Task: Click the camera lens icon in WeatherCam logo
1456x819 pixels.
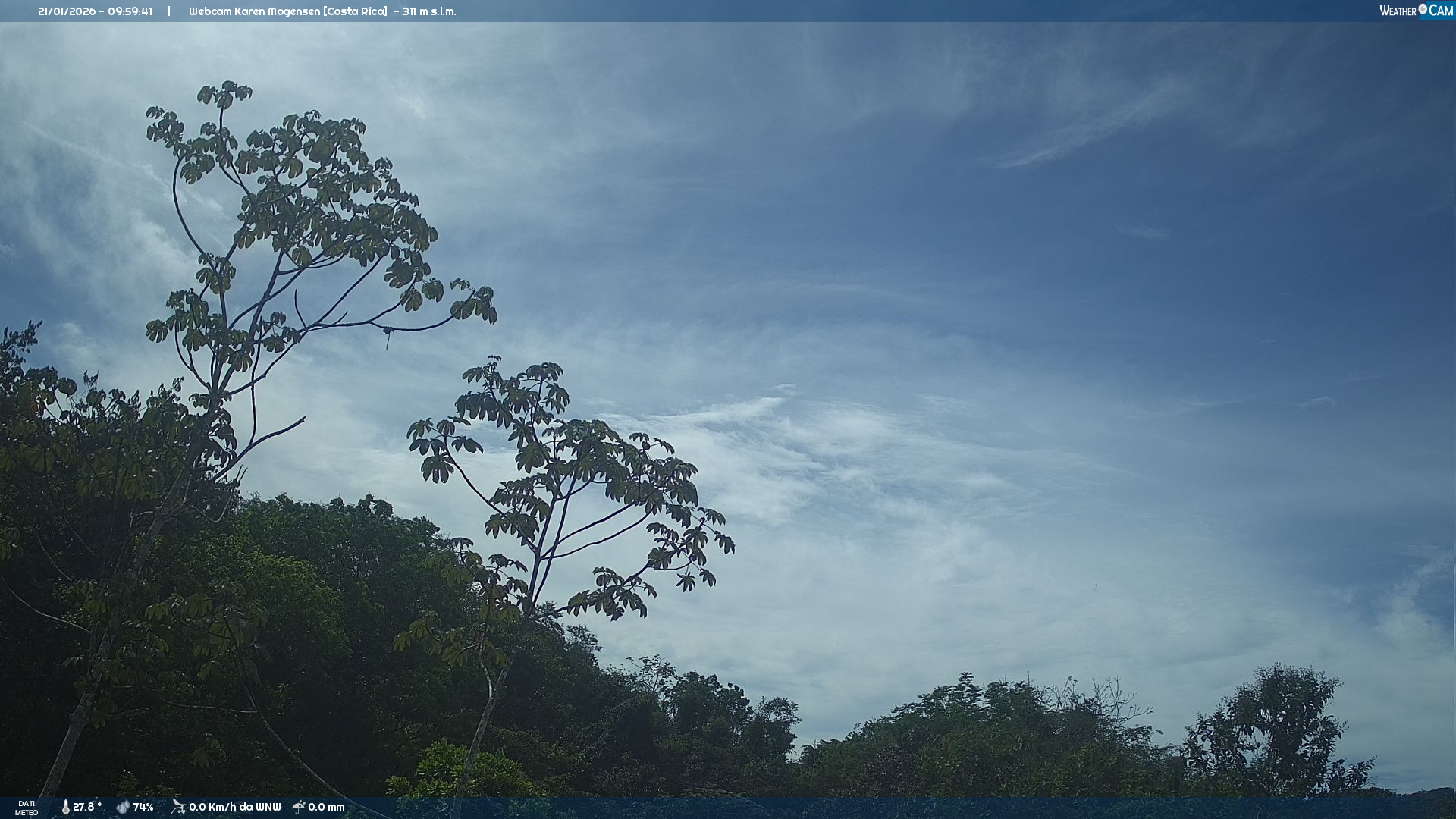Action: coord(1423,9)
